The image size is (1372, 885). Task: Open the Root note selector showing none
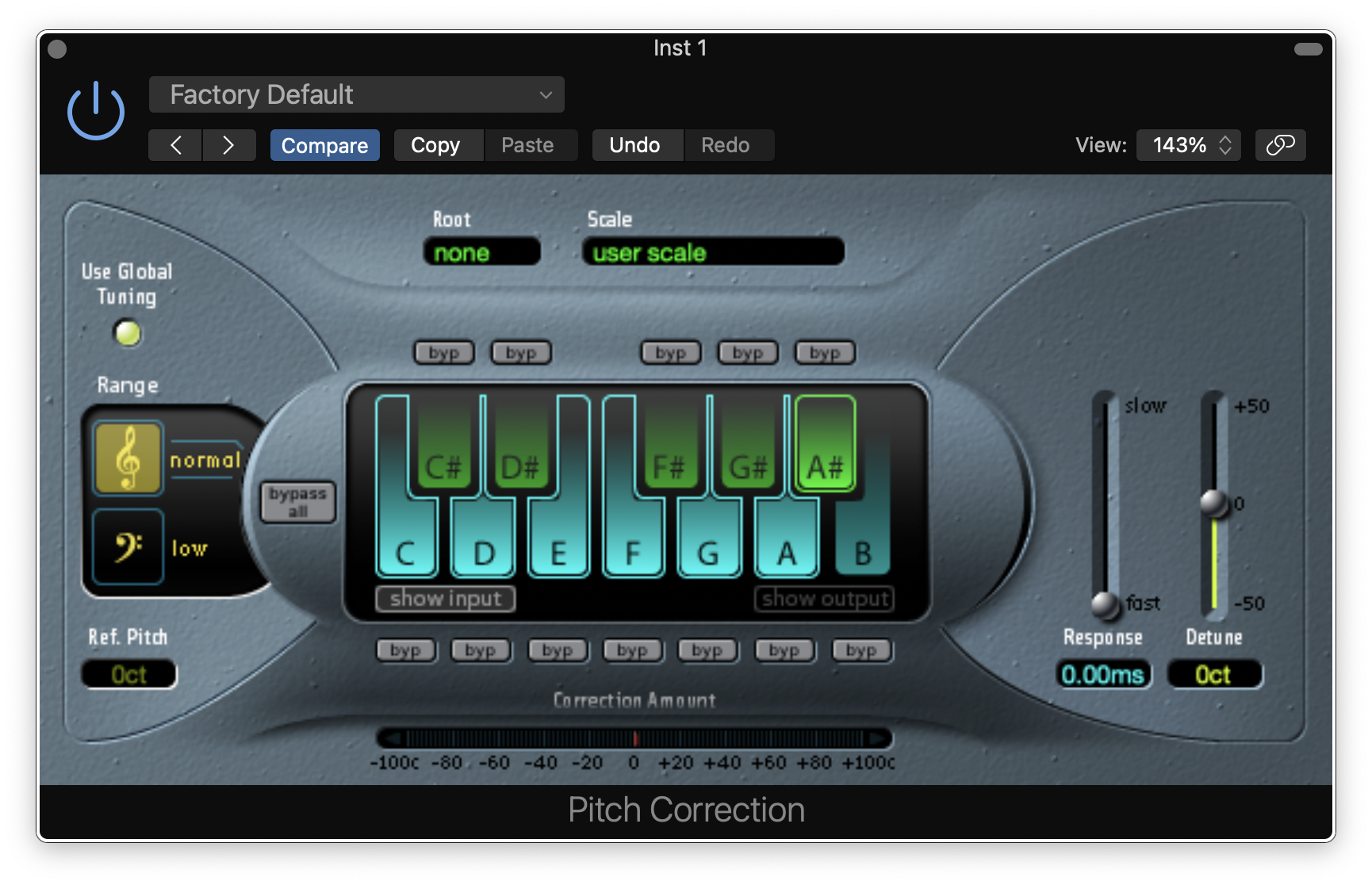[x=481, y=251]
